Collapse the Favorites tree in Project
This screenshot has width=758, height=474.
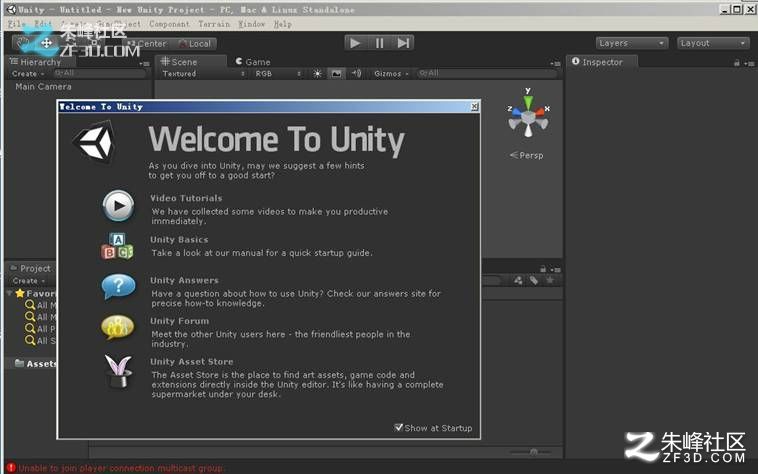(x=9, y=293)
